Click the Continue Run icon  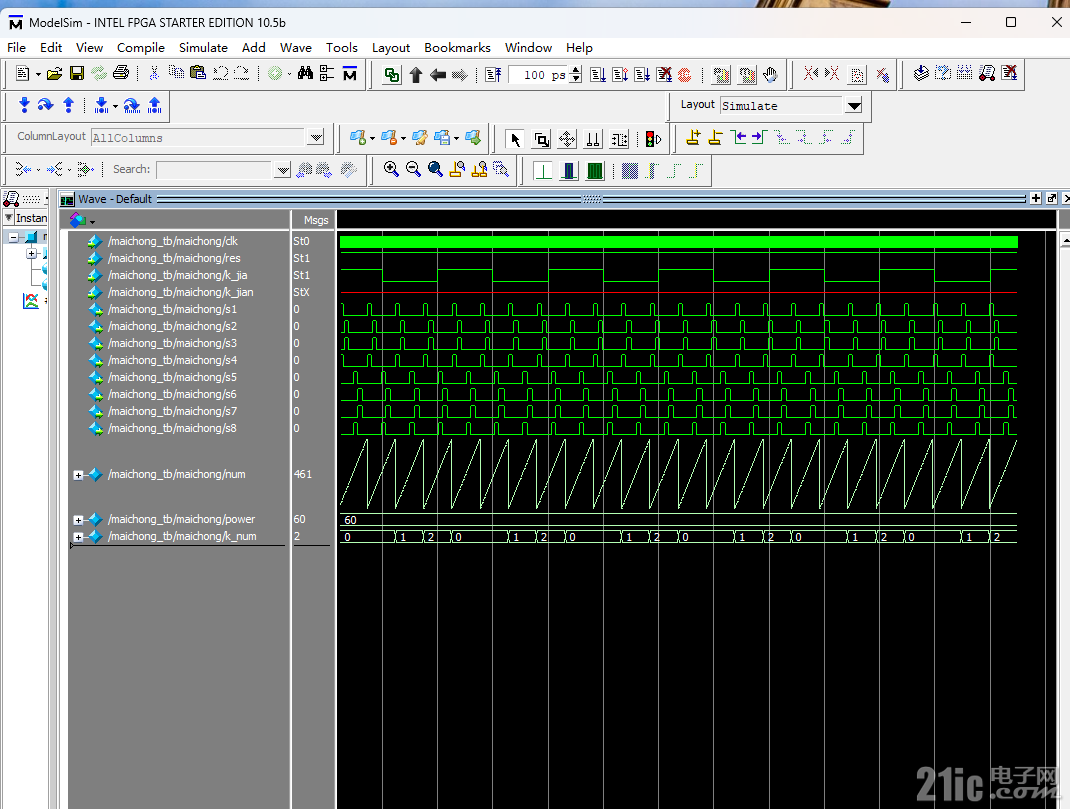[620, 74]
